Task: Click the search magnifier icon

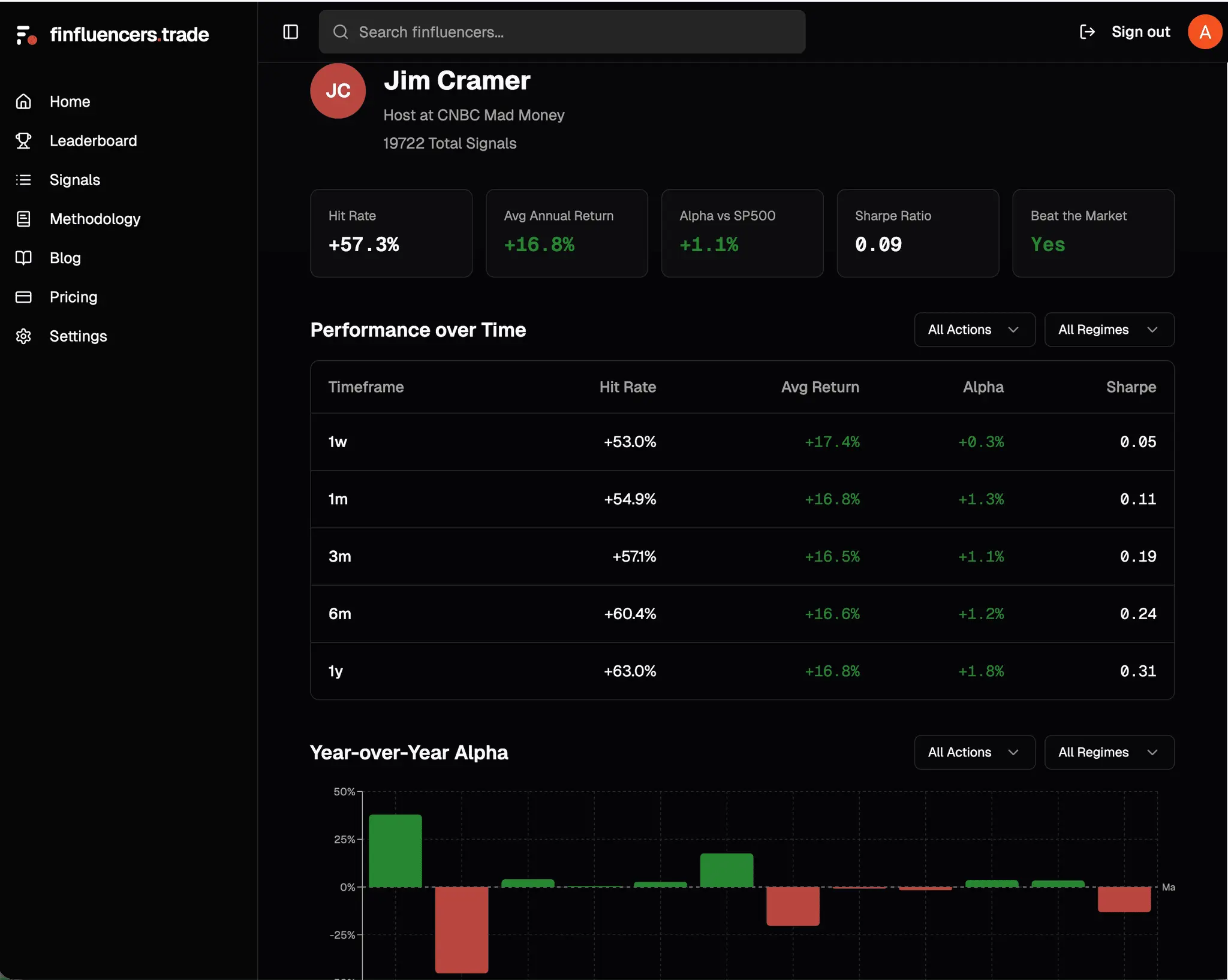Action: point(341,32)
